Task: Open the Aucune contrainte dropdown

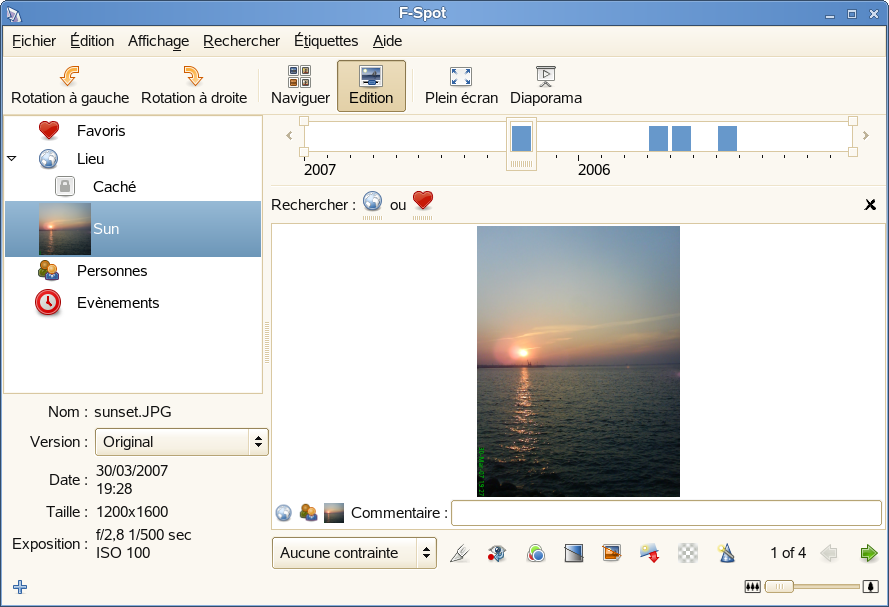Action: pyautogui.click(x=354, y=553)
